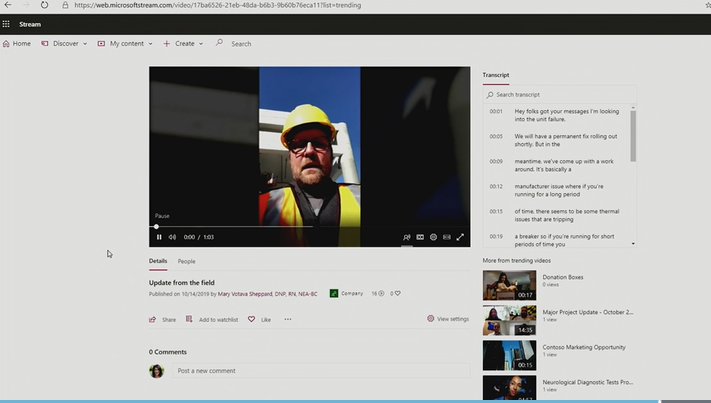Open the Office app launcher grid
Image resolution: width=711 pixels, height=403 pixels.
pyautogui.click(x=7, y=23)
